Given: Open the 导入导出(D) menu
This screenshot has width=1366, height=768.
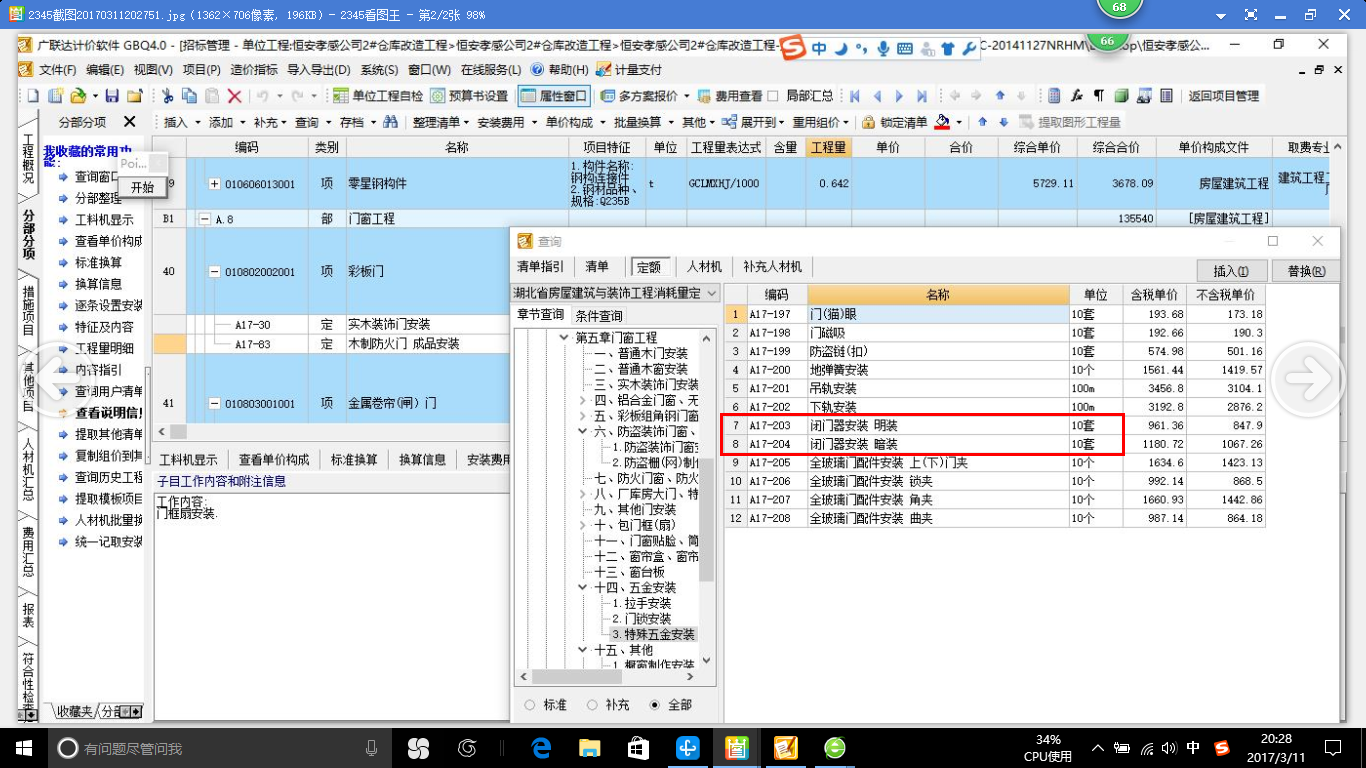Looking at the screenshot, I should [318, 69].
